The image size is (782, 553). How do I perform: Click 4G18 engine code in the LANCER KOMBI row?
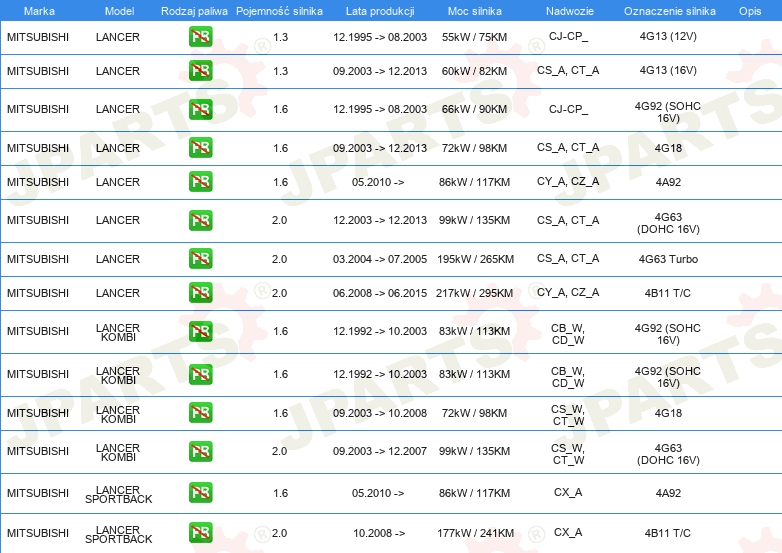668,413
